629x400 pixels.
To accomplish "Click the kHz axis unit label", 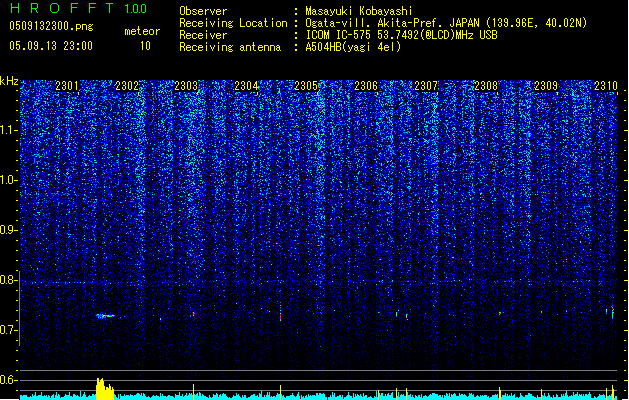I will [x=9, y=81].
